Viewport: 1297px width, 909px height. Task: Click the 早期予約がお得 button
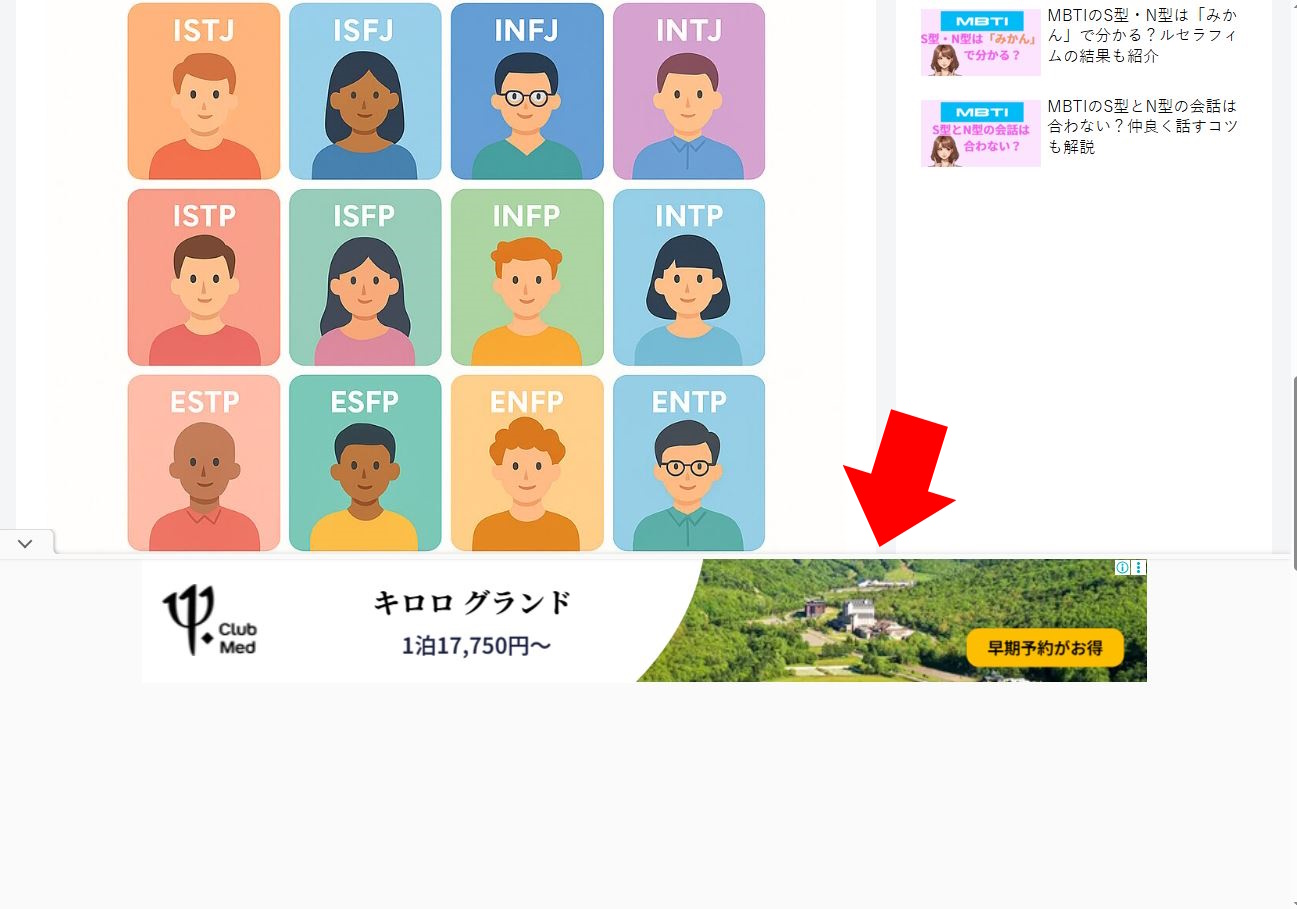tap(1045, 648)
